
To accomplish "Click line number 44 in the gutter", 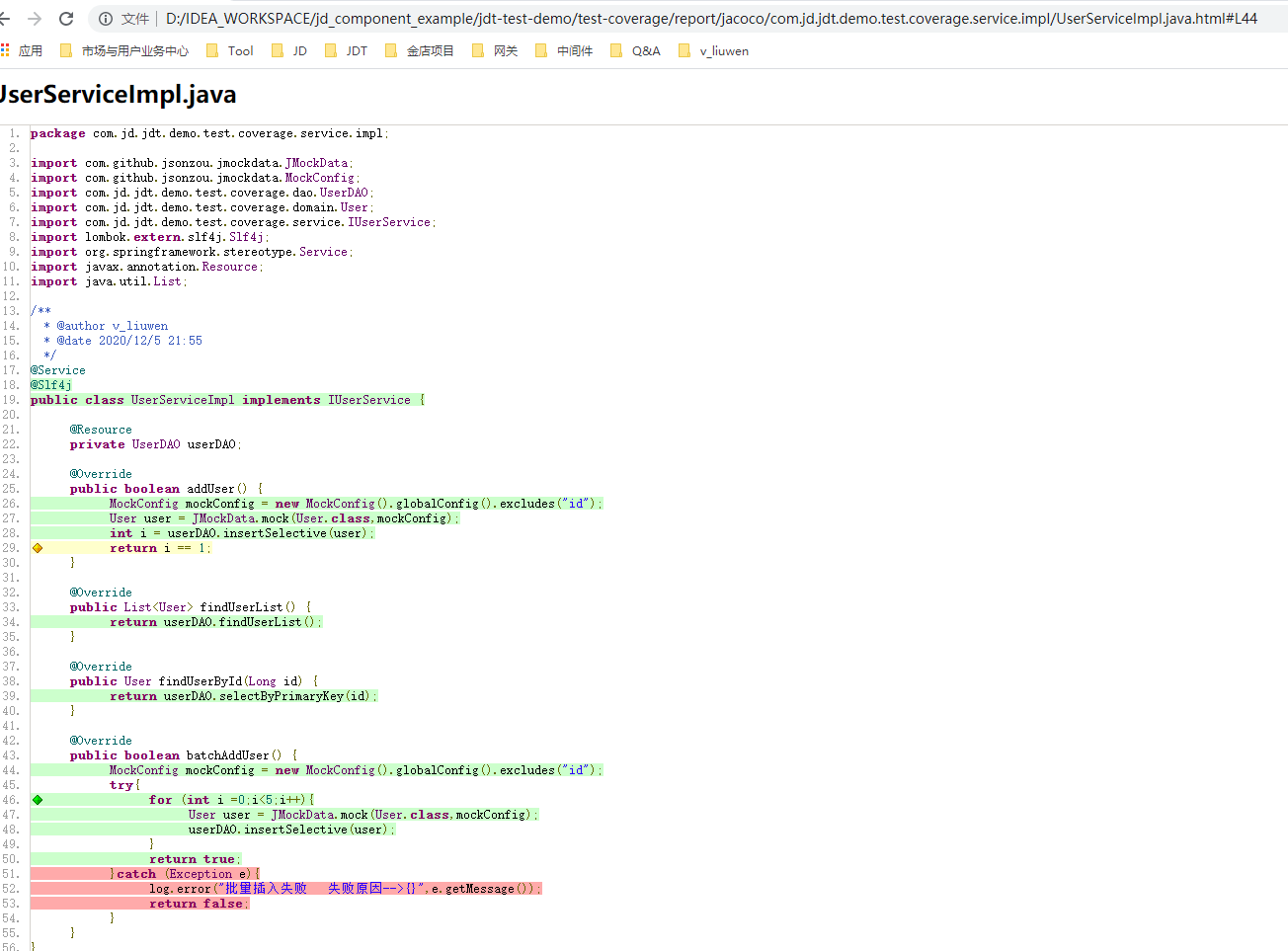I will click(10, 770).
